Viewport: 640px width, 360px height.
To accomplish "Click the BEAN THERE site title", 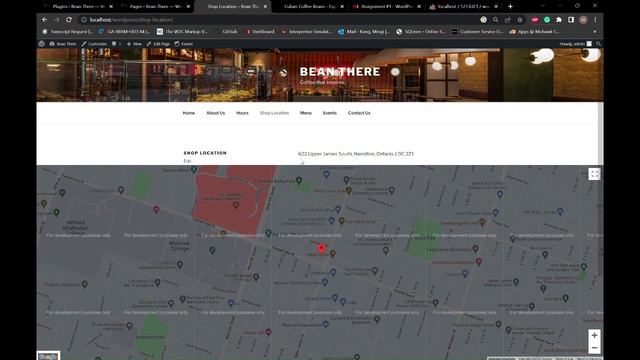I will tap(340, 71).
